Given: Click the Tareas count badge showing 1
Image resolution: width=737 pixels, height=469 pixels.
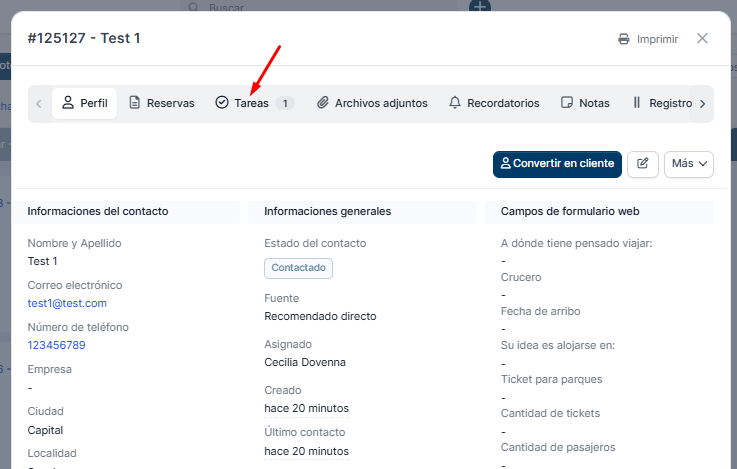Looking at the screenshot, I should coord(284,103).
